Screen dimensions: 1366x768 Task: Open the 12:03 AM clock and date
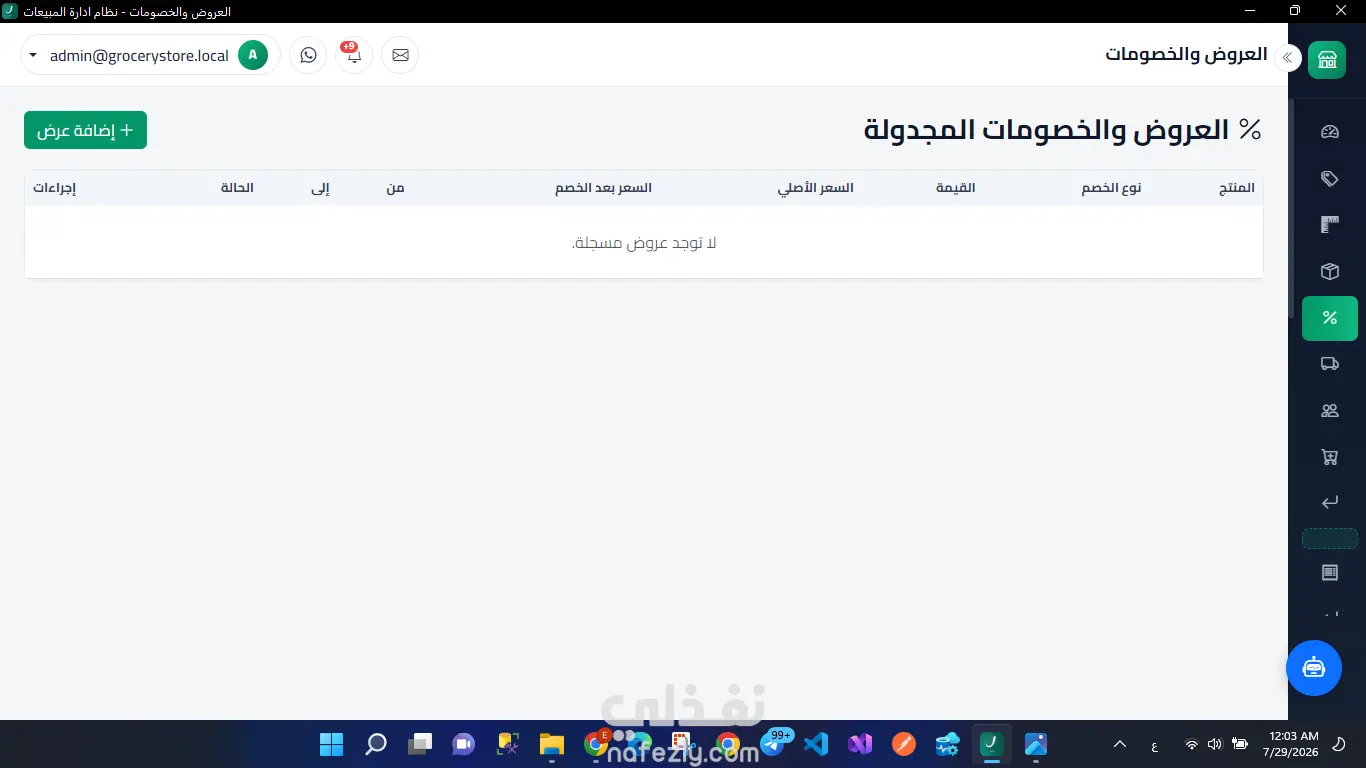pyautogui.click(x=1290, y=743)
